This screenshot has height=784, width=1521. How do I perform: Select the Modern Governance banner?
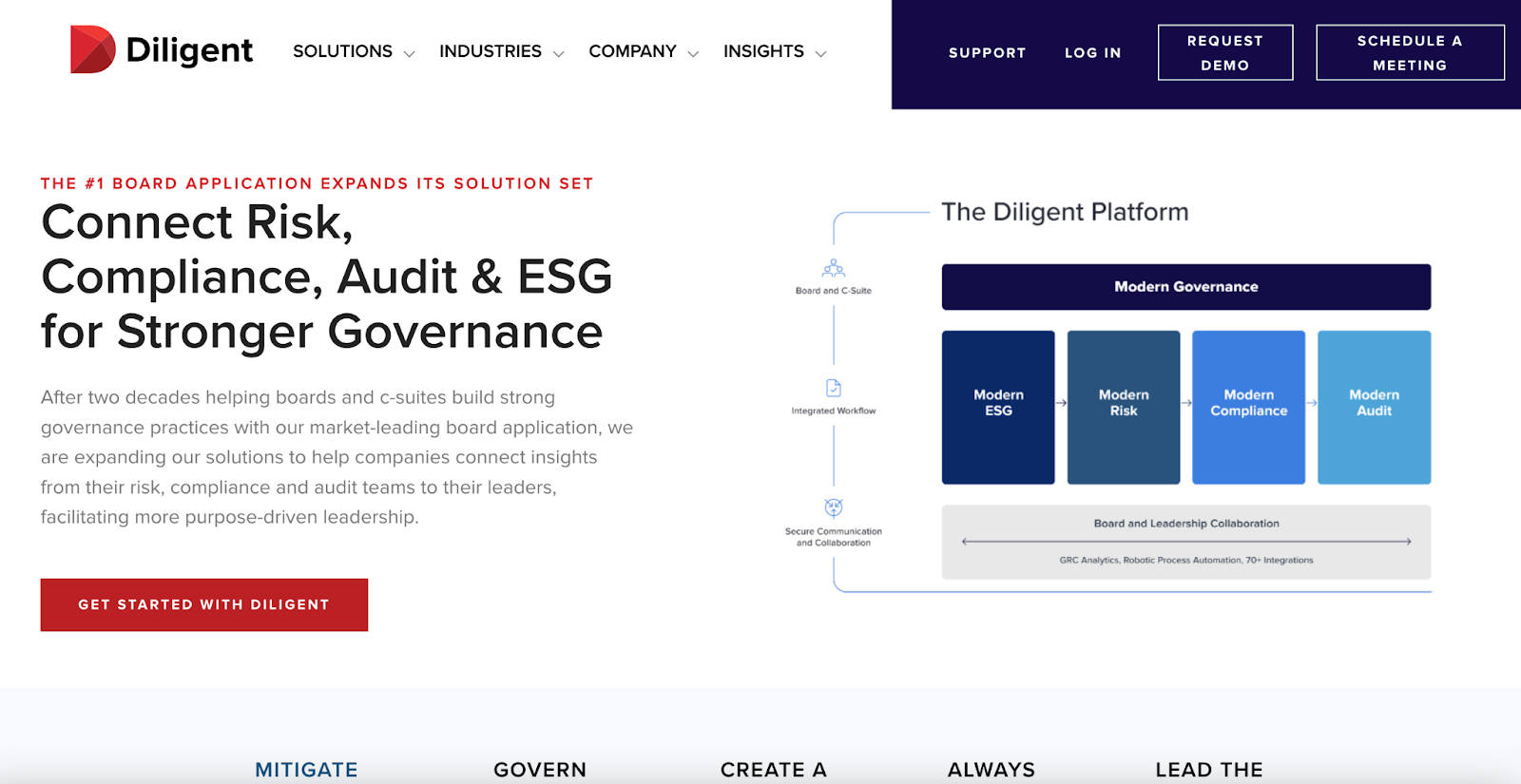(x=1186, y=287)
